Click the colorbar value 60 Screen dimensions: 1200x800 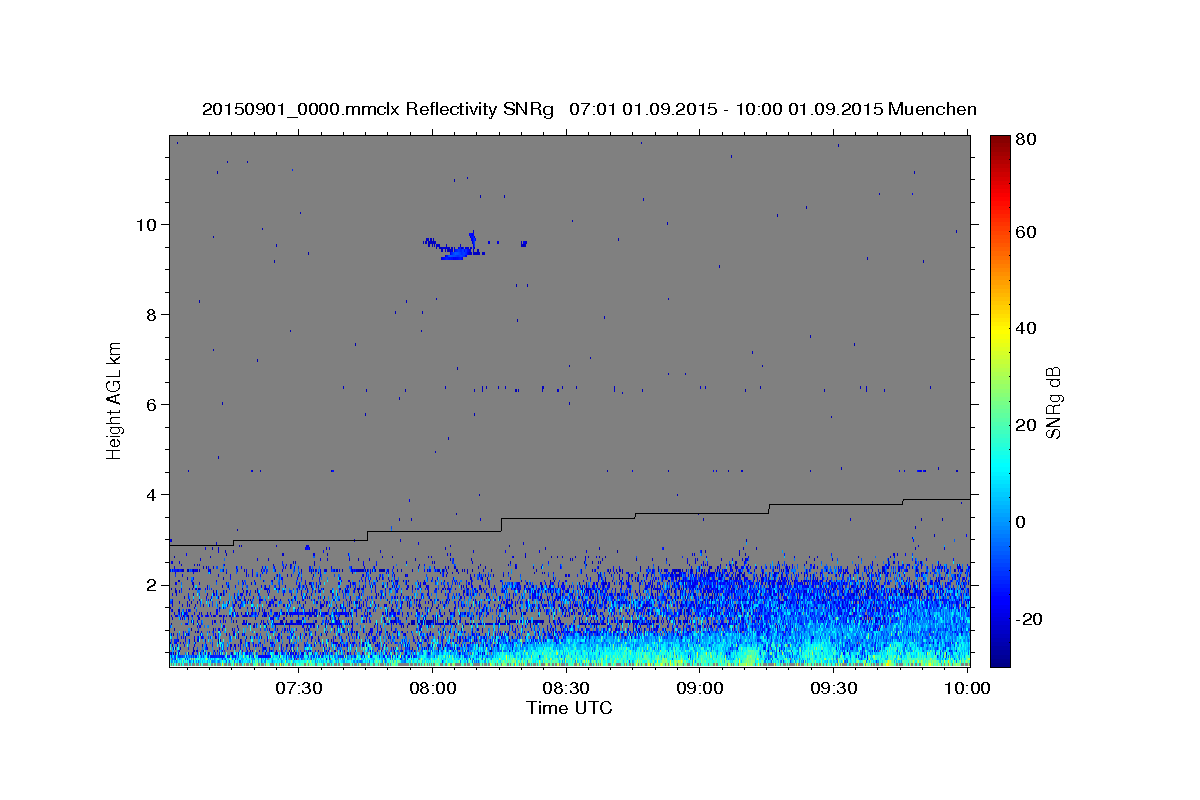(1025, 232)
